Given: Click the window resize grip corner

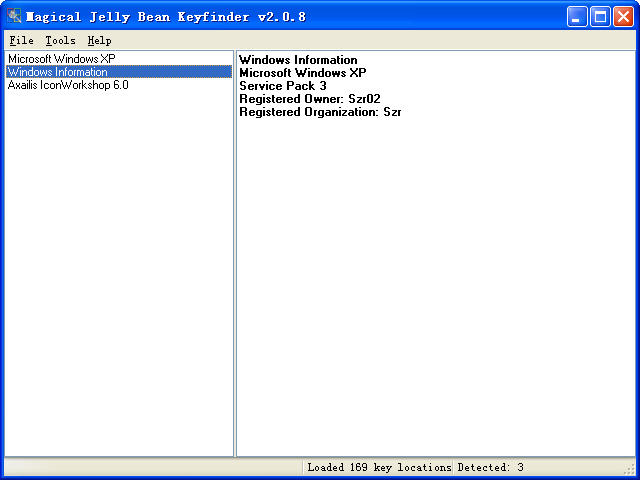Looking at the screenshot, I should [x=630, y=469].
